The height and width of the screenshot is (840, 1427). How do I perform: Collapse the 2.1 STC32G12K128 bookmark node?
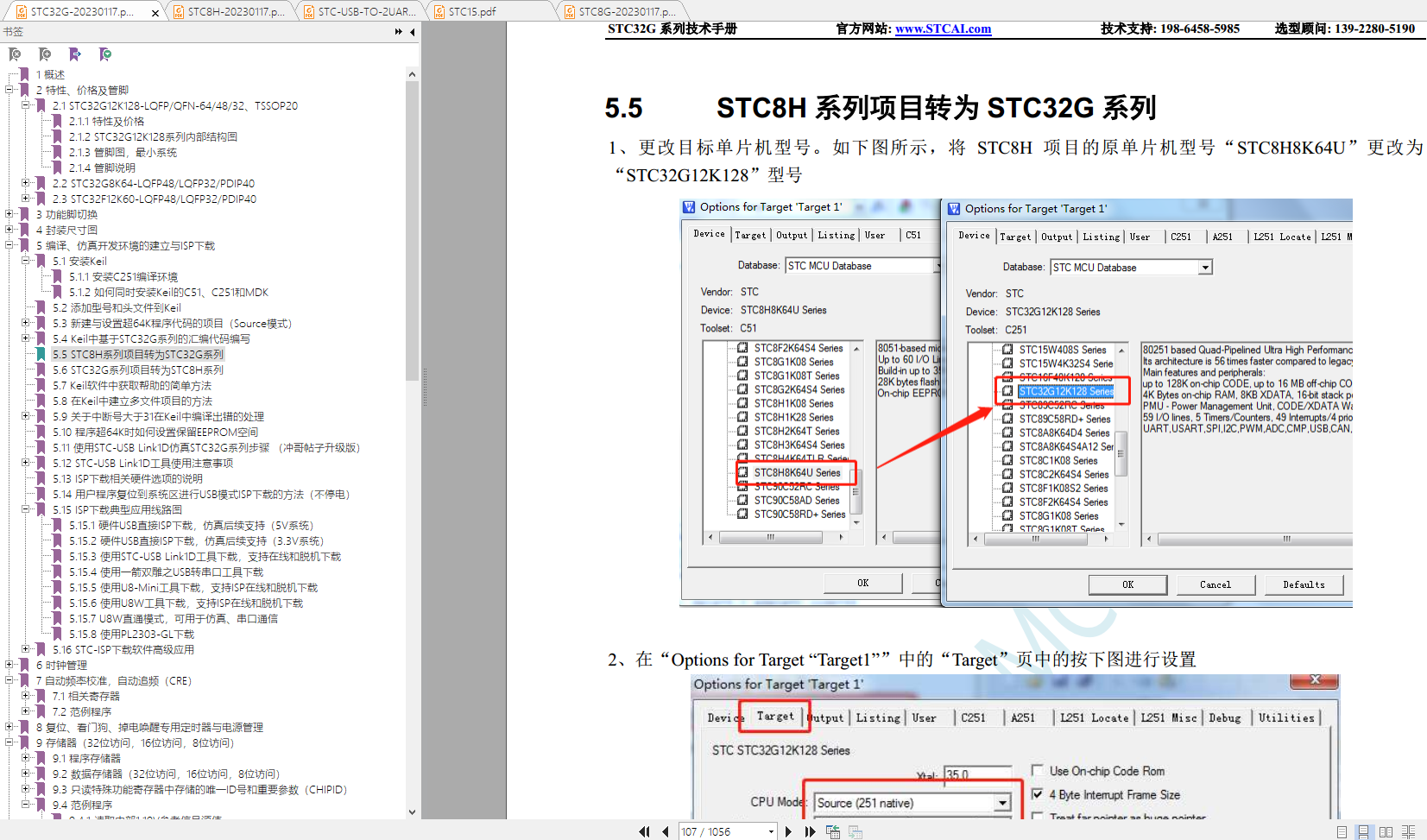[x=26, y=105]
